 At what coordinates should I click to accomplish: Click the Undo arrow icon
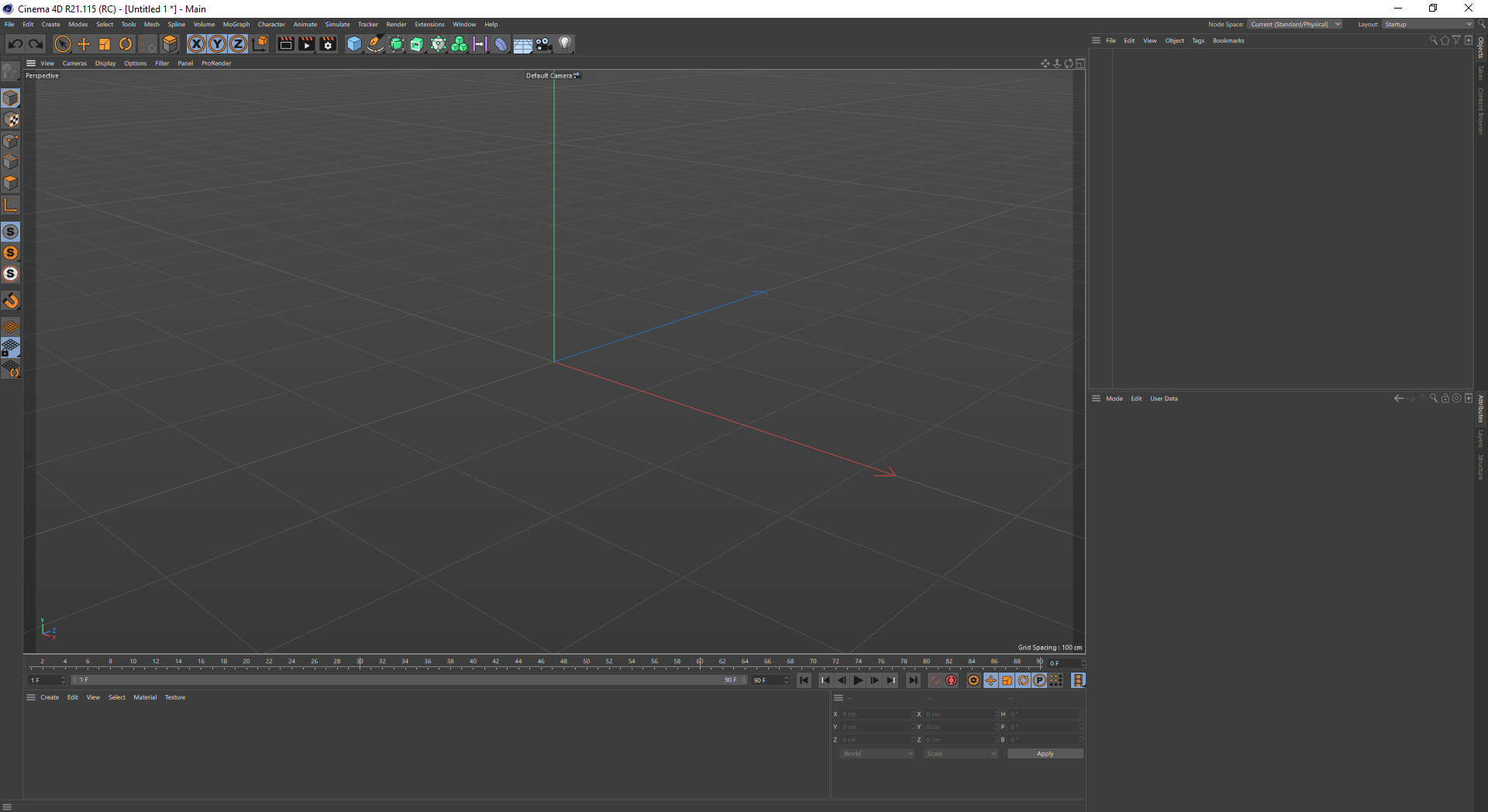(15, 44)
